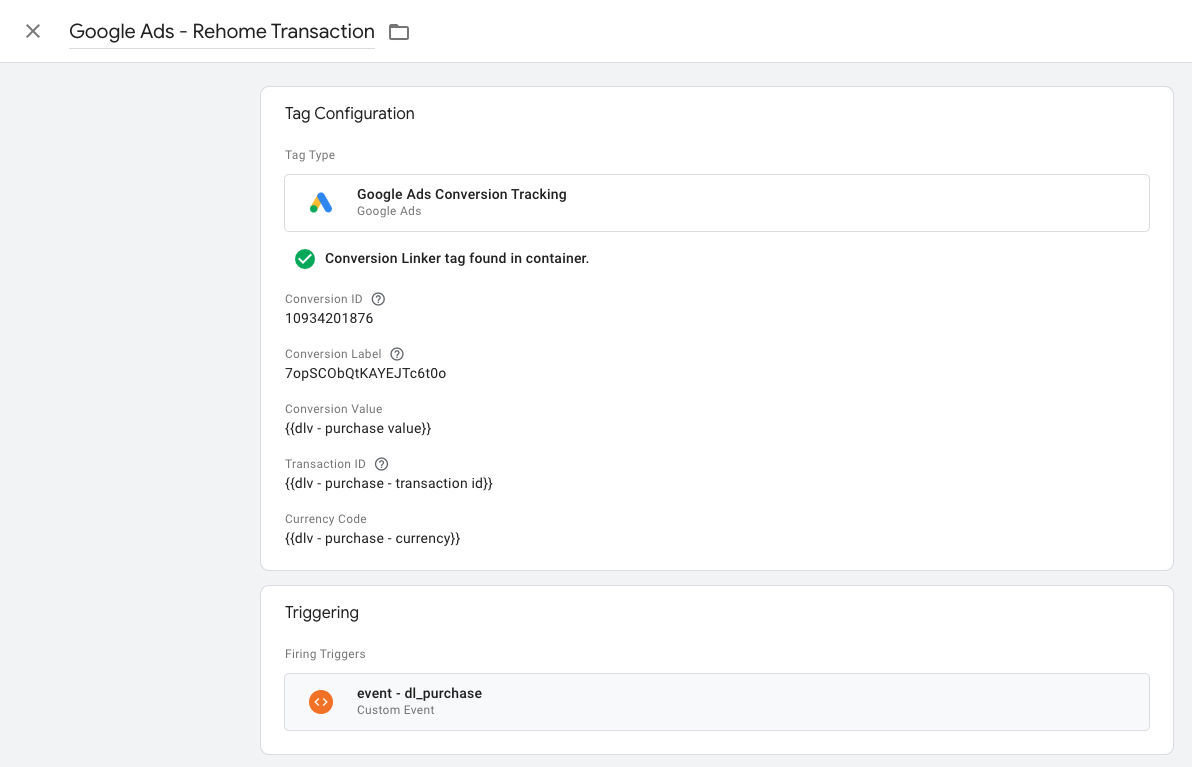Open the folder icon beside the tag name

point(399,32)
